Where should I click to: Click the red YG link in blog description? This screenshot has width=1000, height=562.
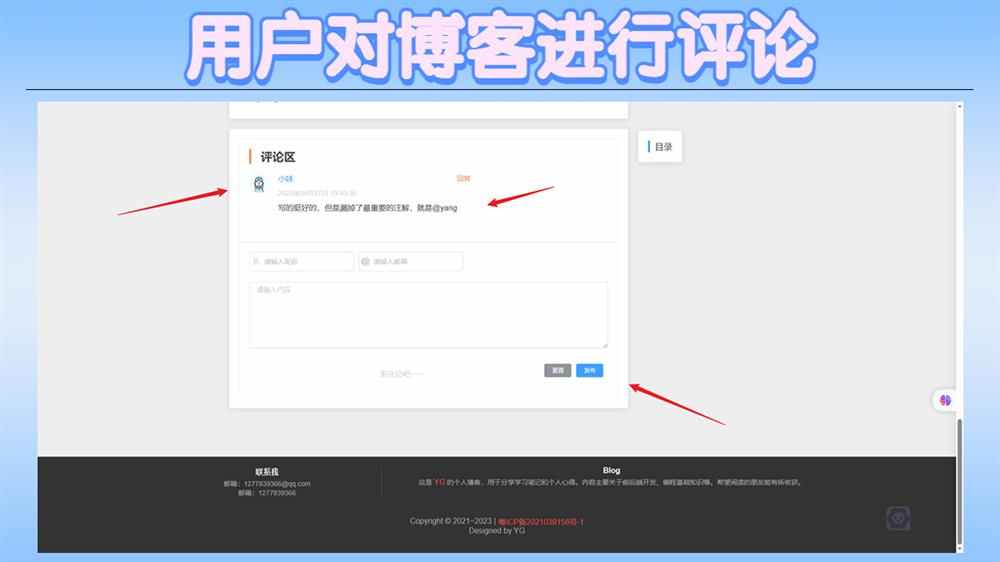point(439,482)
